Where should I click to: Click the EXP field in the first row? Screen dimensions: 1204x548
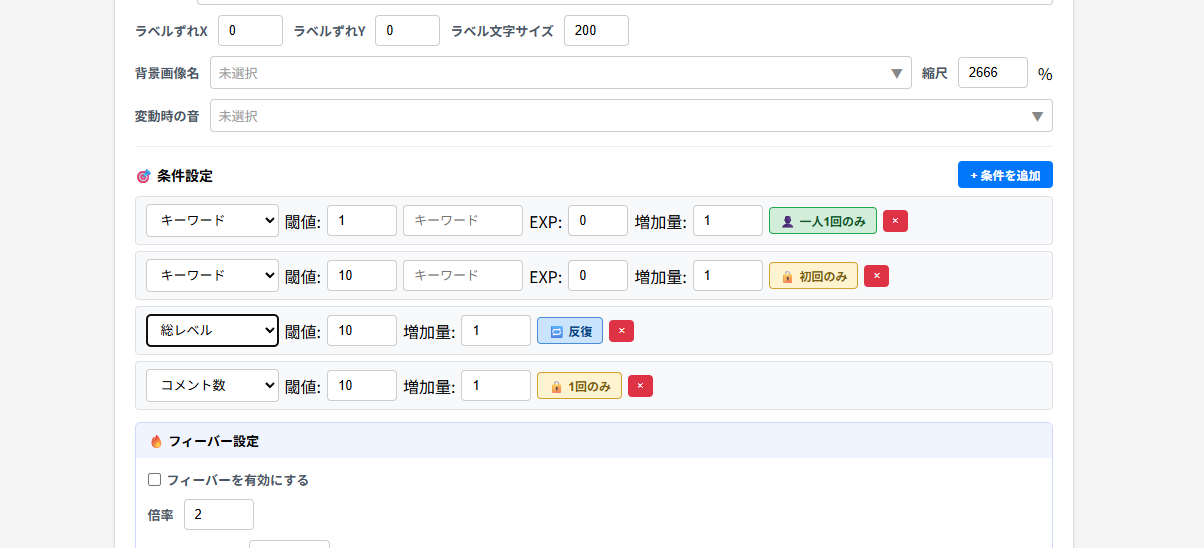tap(598, 220)
